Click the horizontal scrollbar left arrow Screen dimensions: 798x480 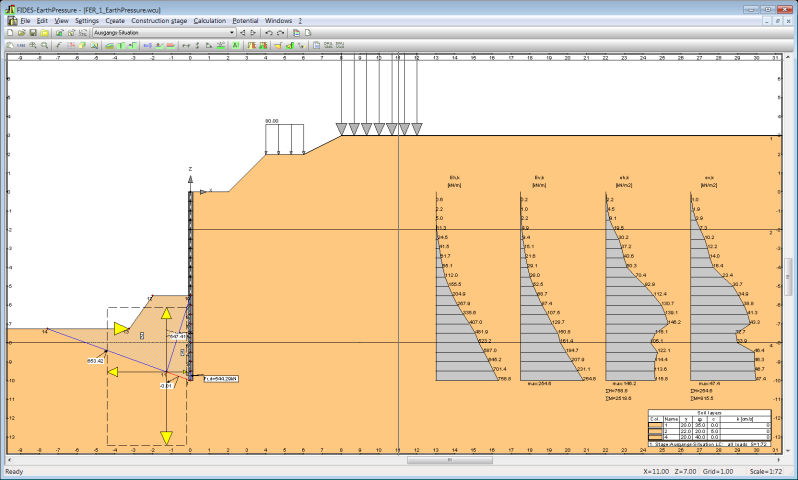point(10,460)
